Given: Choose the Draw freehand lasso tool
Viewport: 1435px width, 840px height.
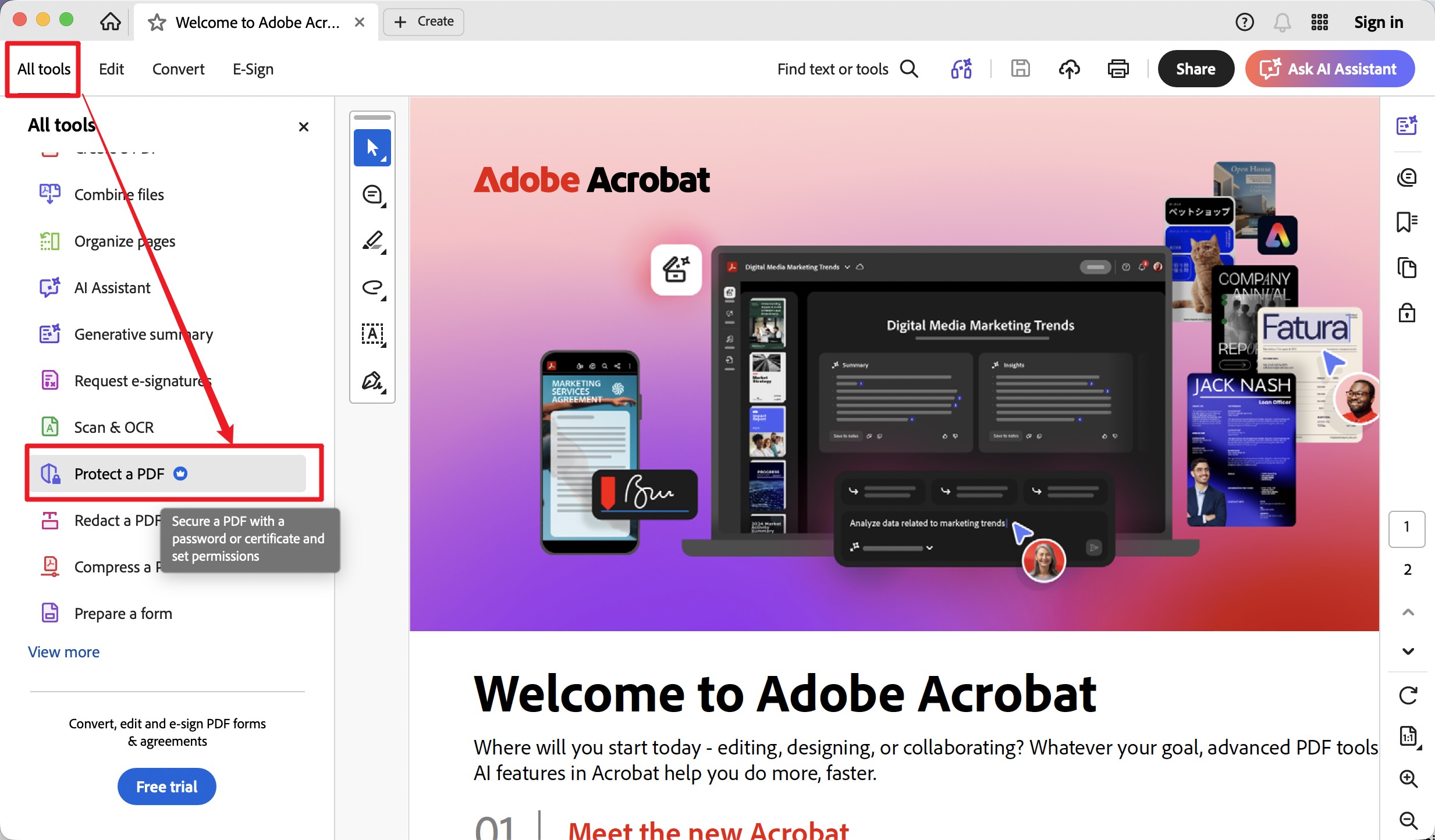Looking at the screenshot, I should coord(372,287).
